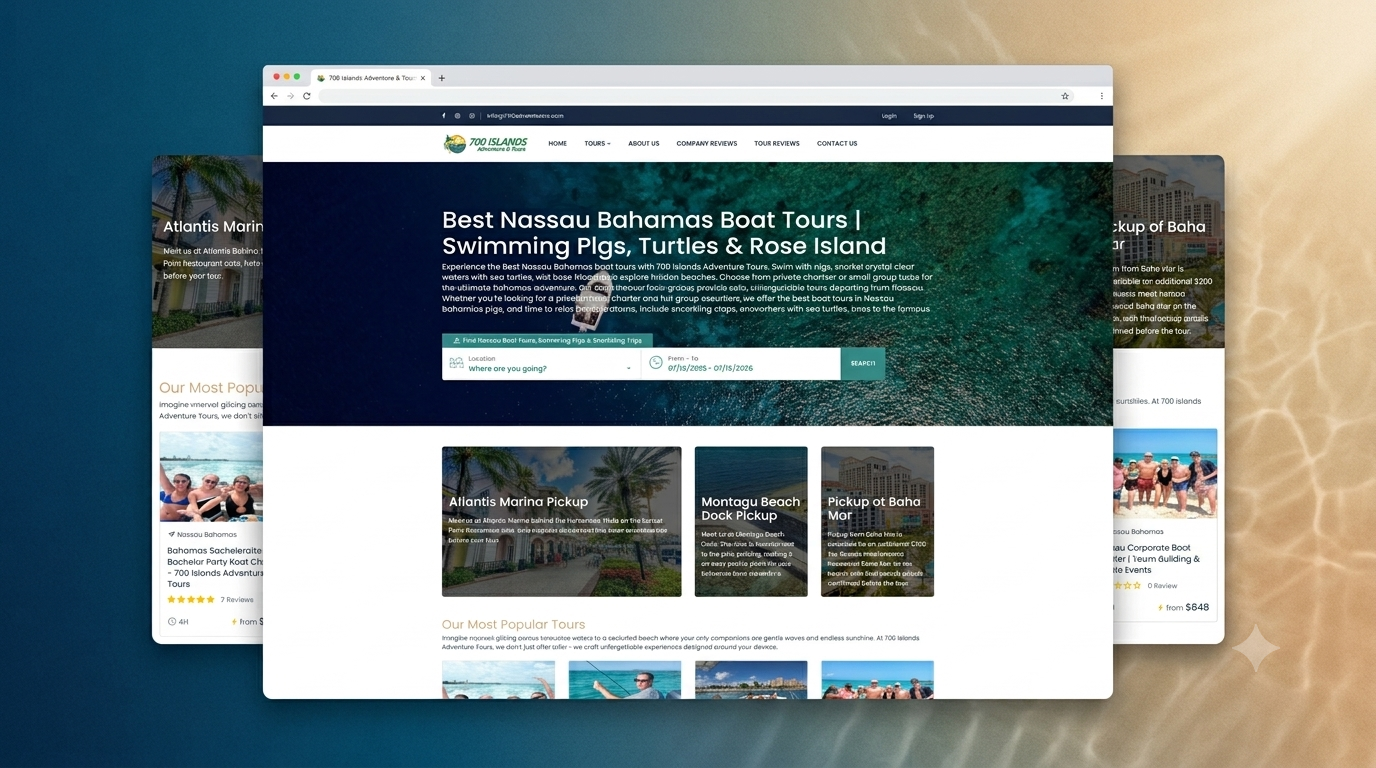Image resolution: width=1376 pixels, height=768 pixels.
Task: Click the left background window's bachelor party tour title
Action: [215, 567]
